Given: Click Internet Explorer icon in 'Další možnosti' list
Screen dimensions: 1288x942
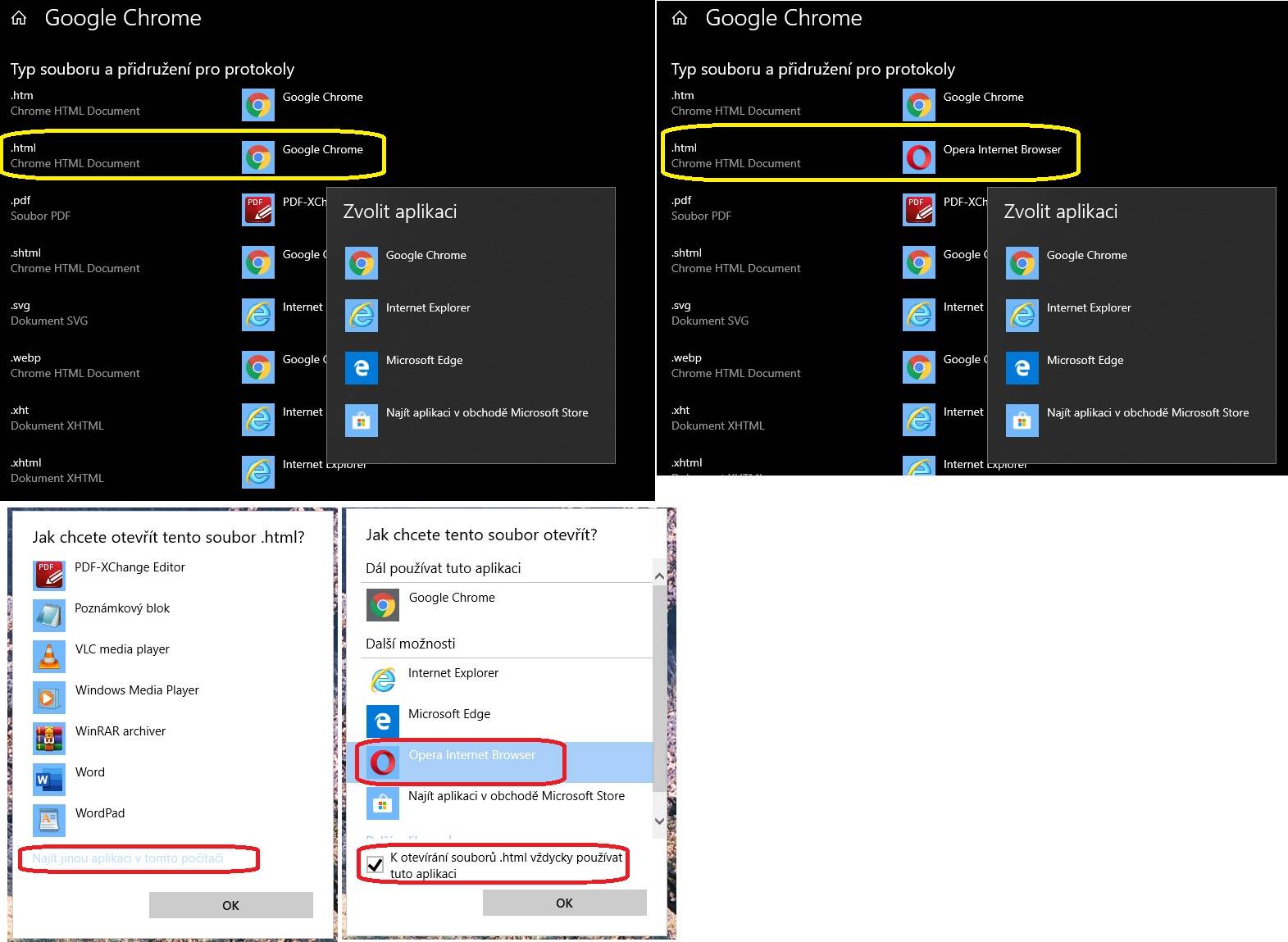Looking at the screenshot, I should (x=383, y=680).
